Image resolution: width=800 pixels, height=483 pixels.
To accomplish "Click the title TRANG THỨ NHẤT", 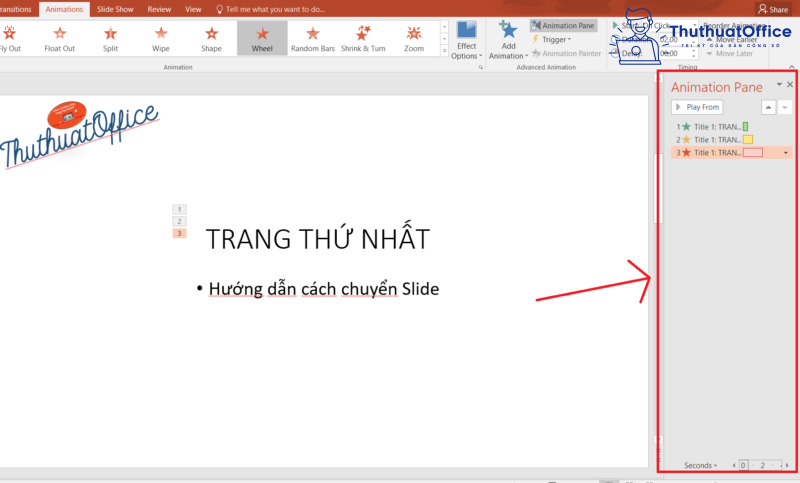I will [317, 238].
